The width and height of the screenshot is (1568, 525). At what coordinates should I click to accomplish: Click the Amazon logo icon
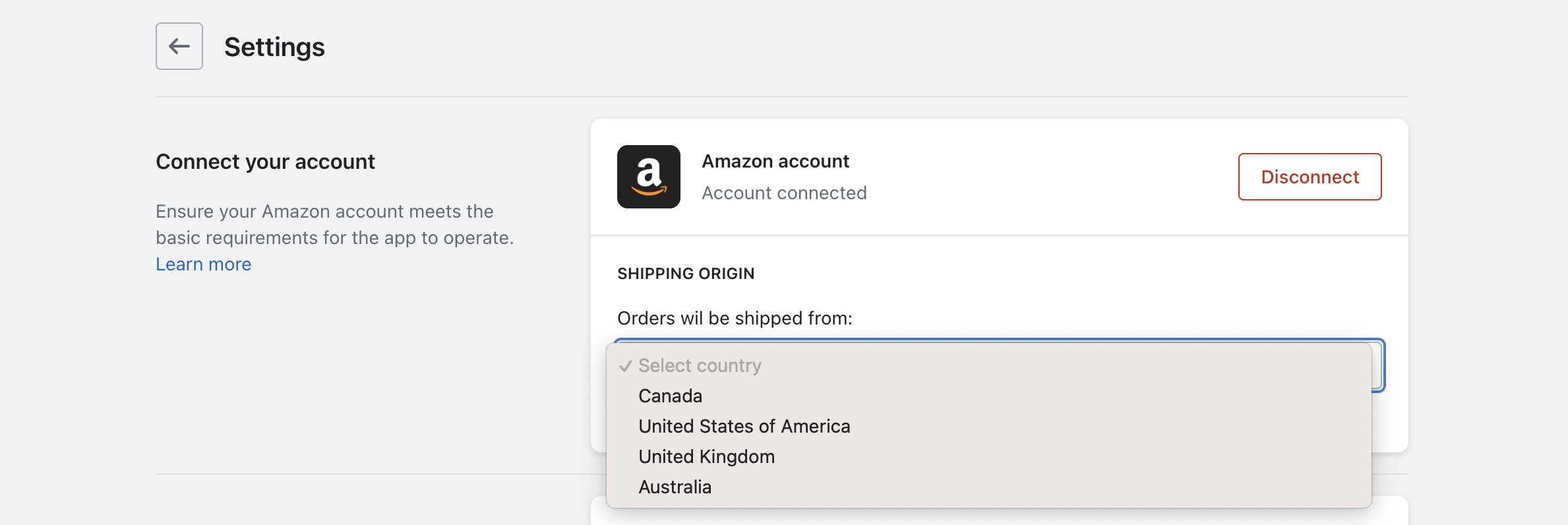pyautogui.click(x=648, y=177)
